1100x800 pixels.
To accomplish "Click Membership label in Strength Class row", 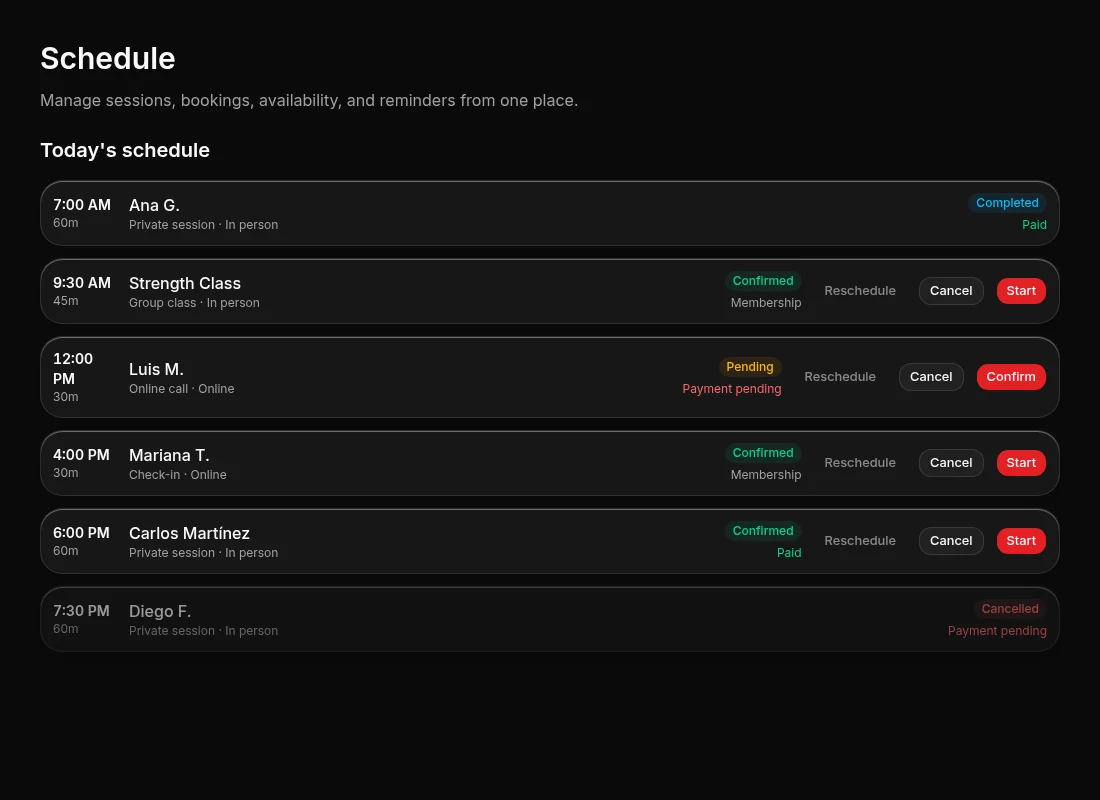I will click(x=765, y=302).
